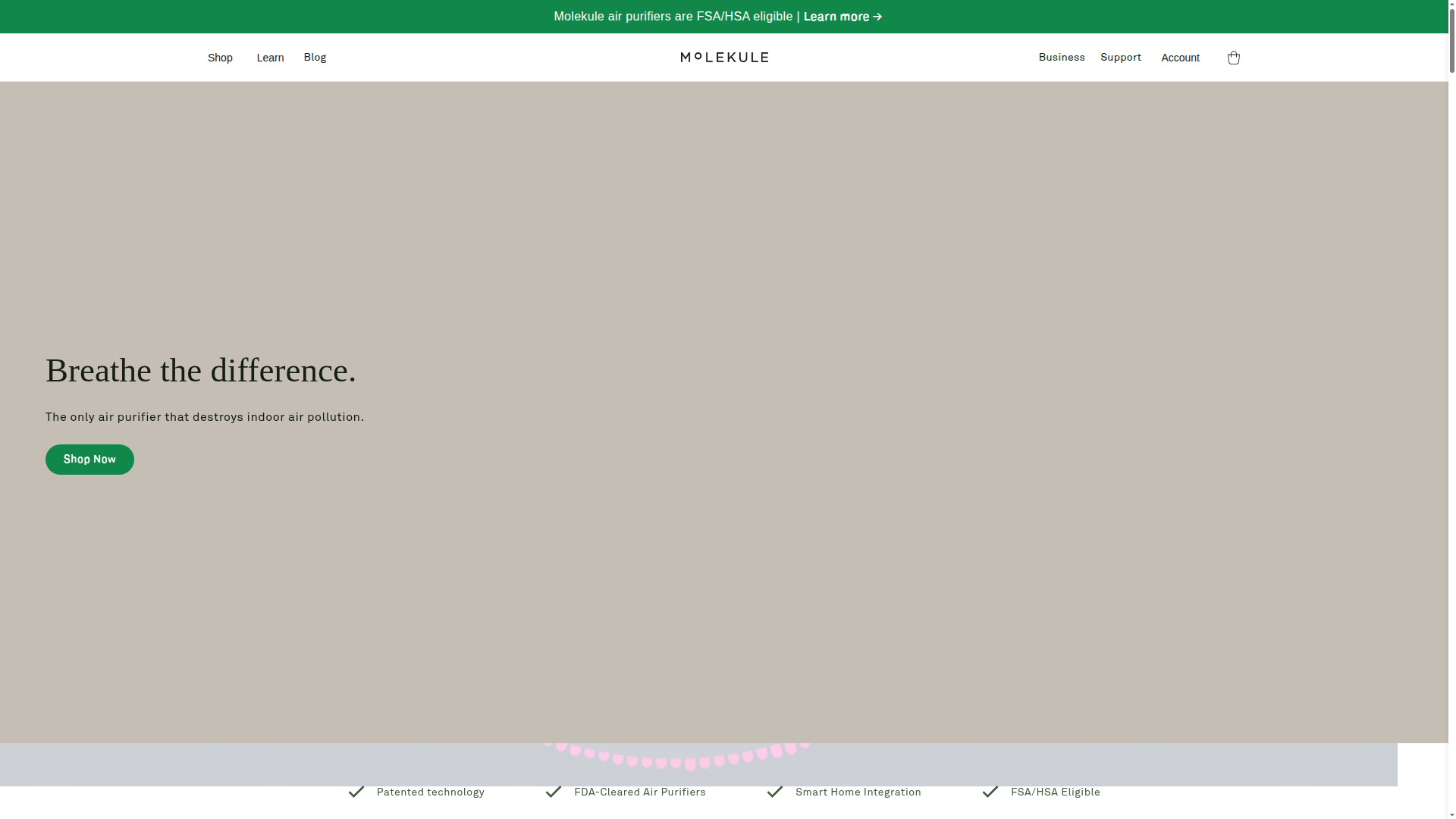Click the Smart Home Integration checkmark icon
This screenshot has width=1456, height=819.
(775, 792)
